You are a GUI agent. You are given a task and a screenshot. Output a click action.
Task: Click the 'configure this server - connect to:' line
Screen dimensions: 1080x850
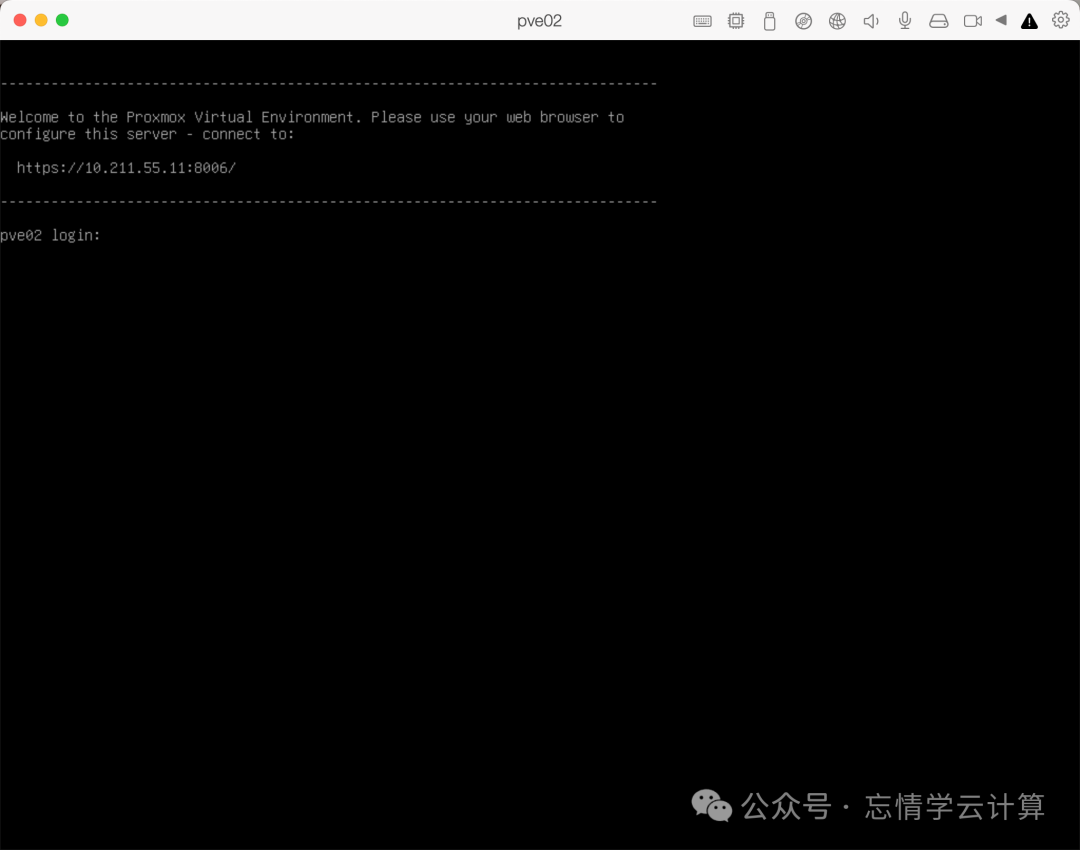[147, 134]
